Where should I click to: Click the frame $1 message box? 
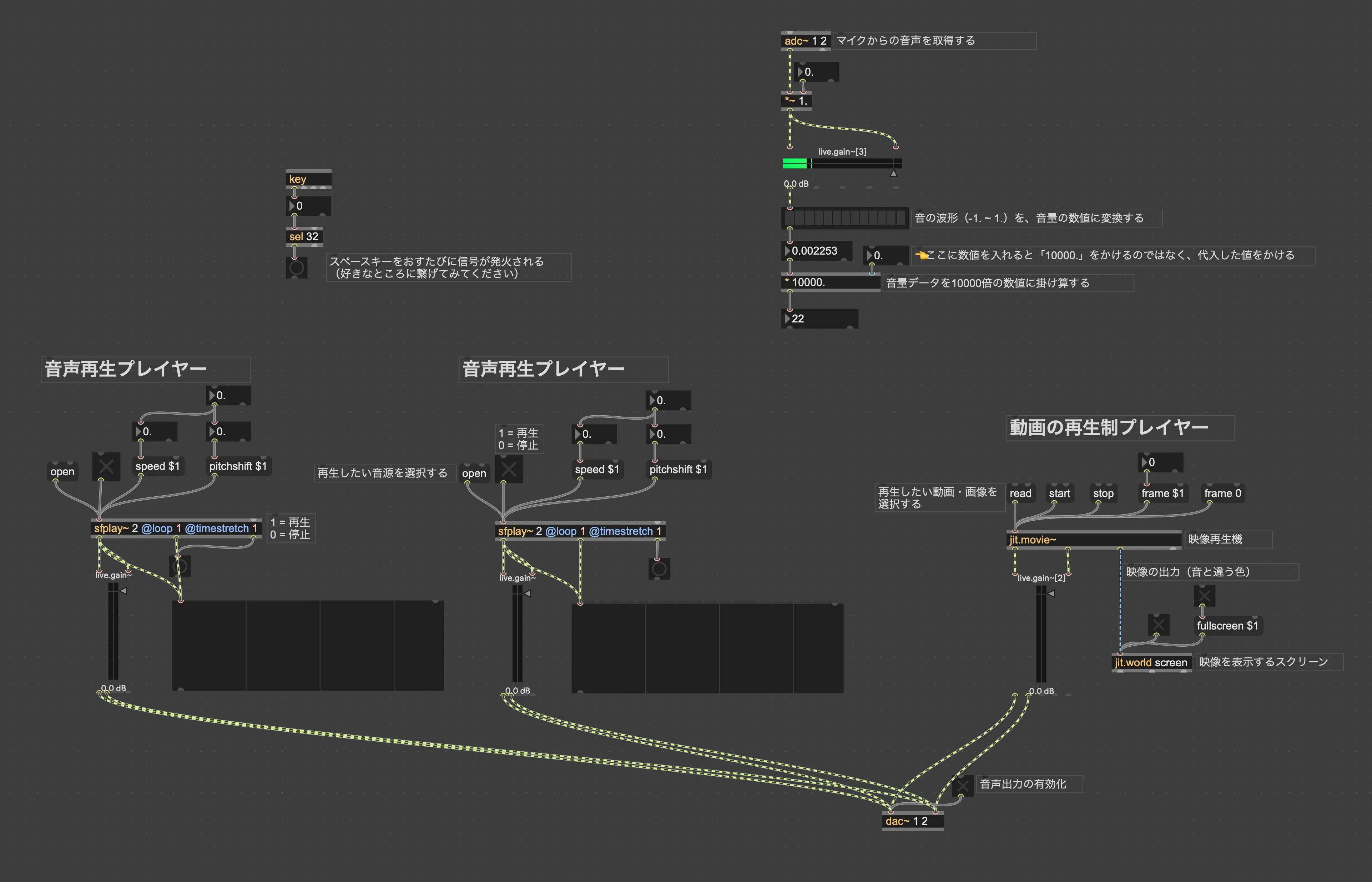tap(1162, 494)
